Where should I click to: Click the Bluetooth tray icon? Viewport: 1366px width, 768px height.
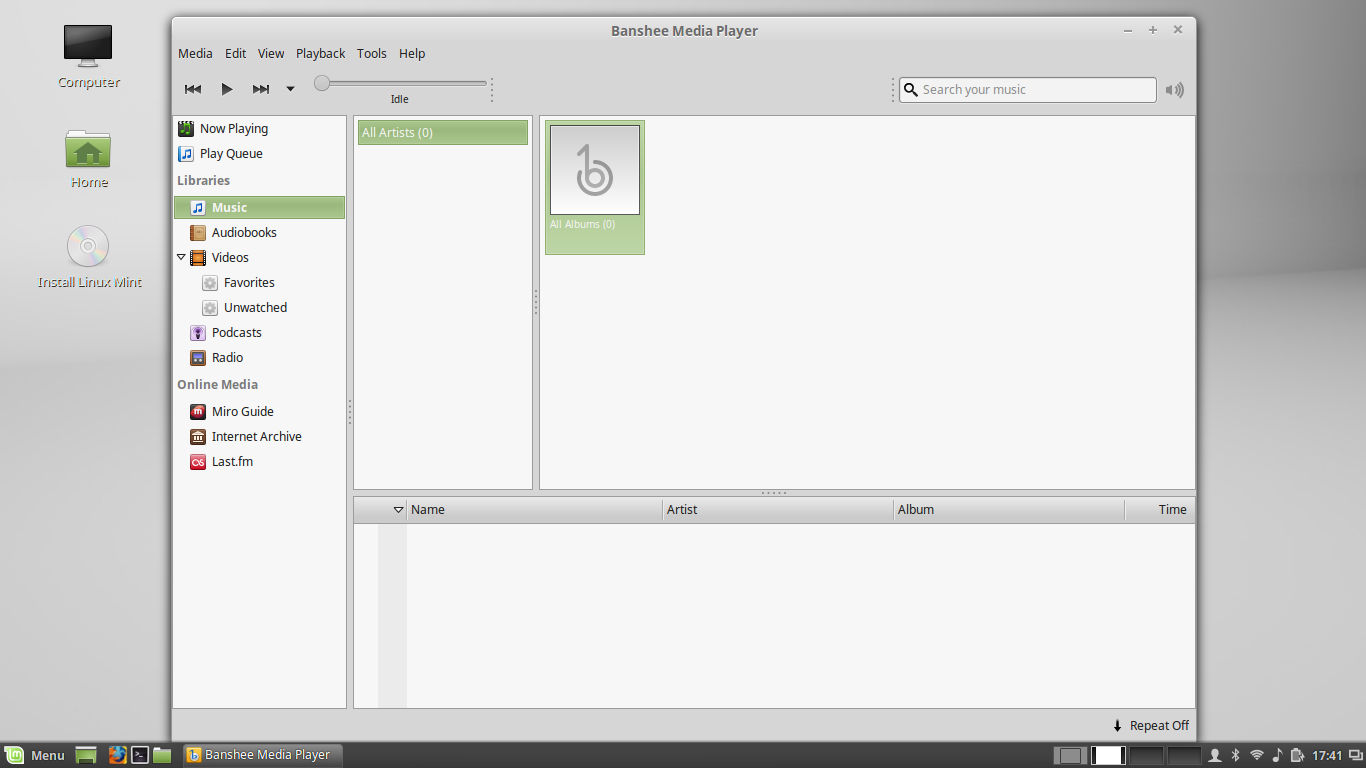point(1235,755)
